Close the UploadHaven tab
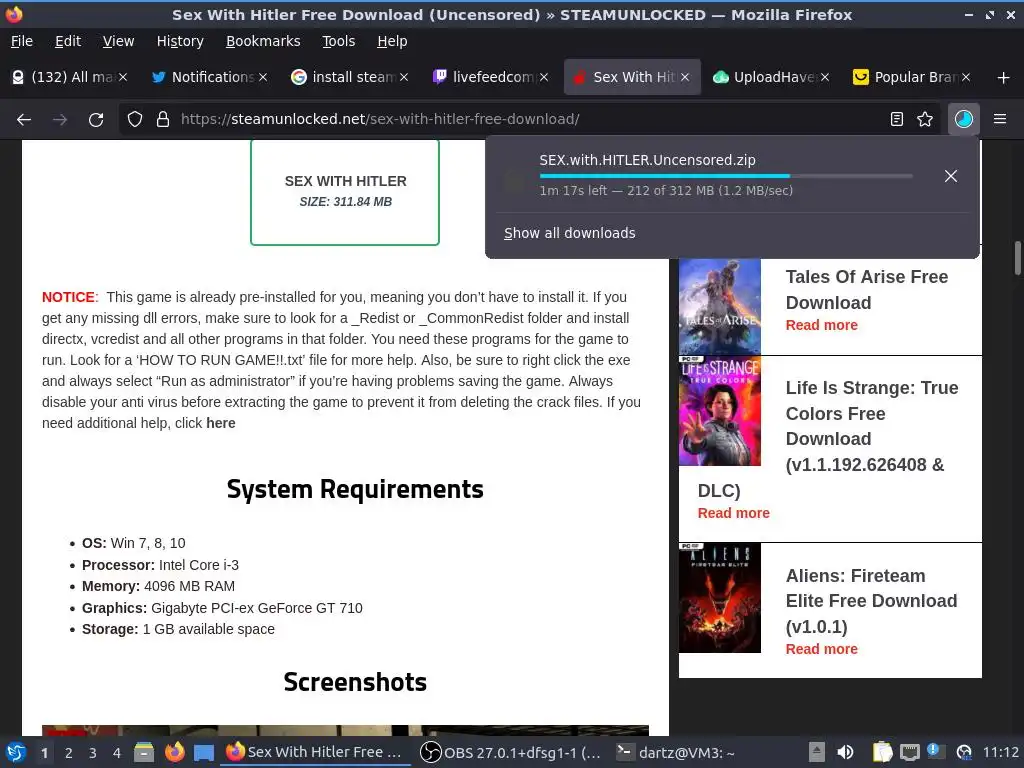The height and width of the screenshot is (768, 1024). (825, 77)
